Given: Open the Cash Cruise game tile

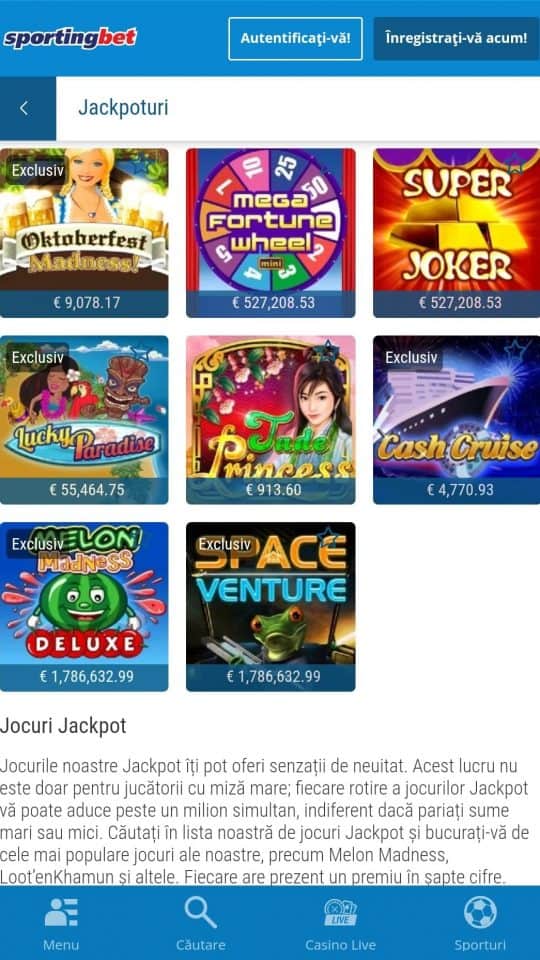Looking at the screenshot, I should [457, 419].
